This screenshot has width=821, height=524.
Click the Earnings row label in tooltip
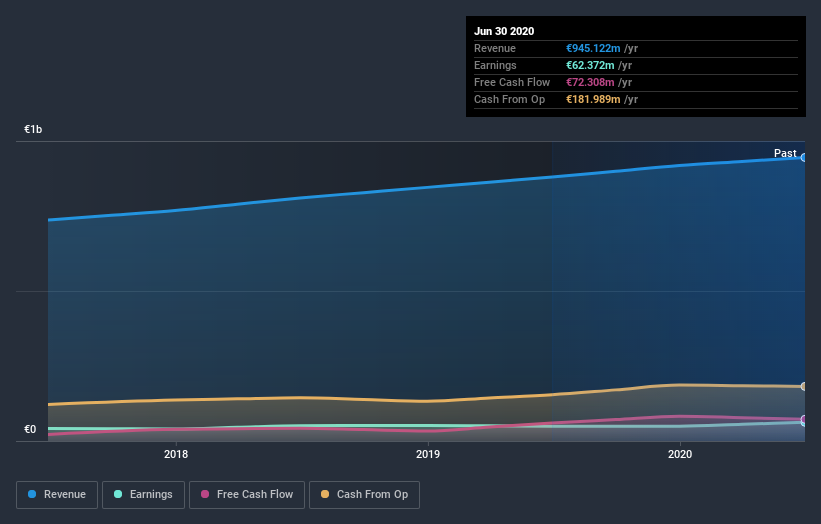[495, 65]
